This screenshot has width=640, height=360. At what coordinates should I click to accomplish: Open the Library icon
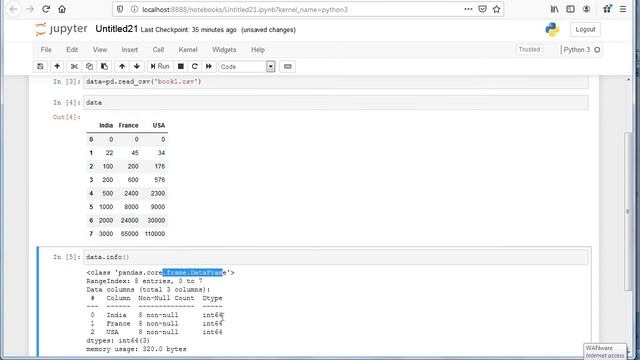point(554,9)
